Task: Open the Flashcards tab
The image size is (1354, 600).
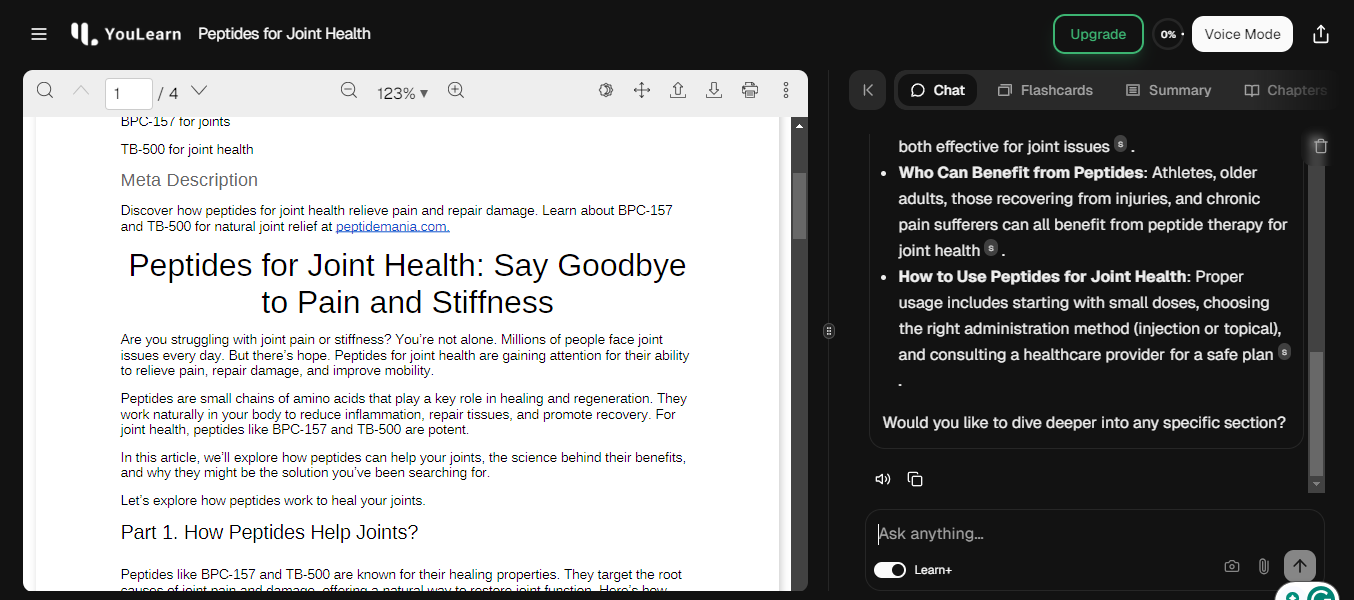Action: (x=1045, y=90)
